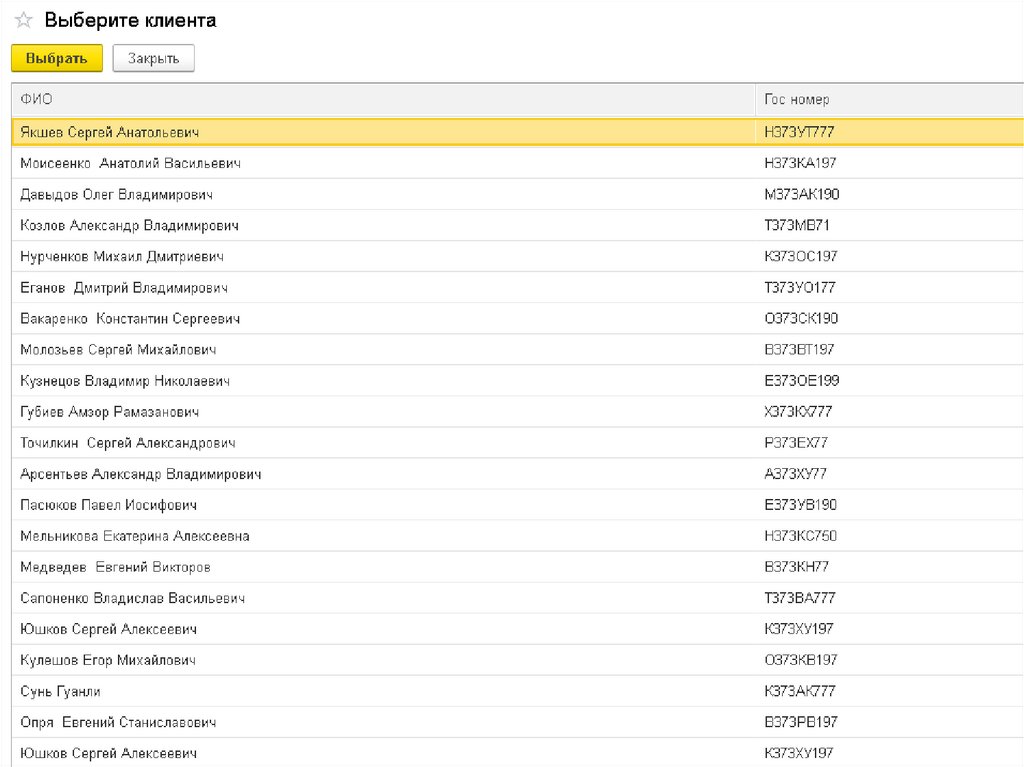The image size is (1024, 767).
Task: Choose client Давыдов Олег Владимирович
Action: [116, 194]
